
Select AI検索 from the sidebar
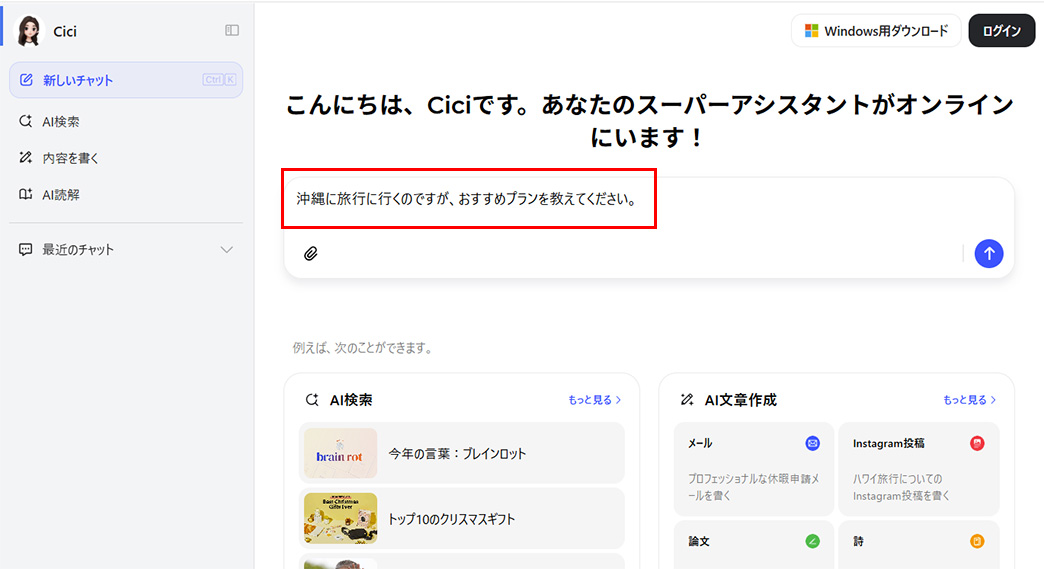click(x=61, y=122)
